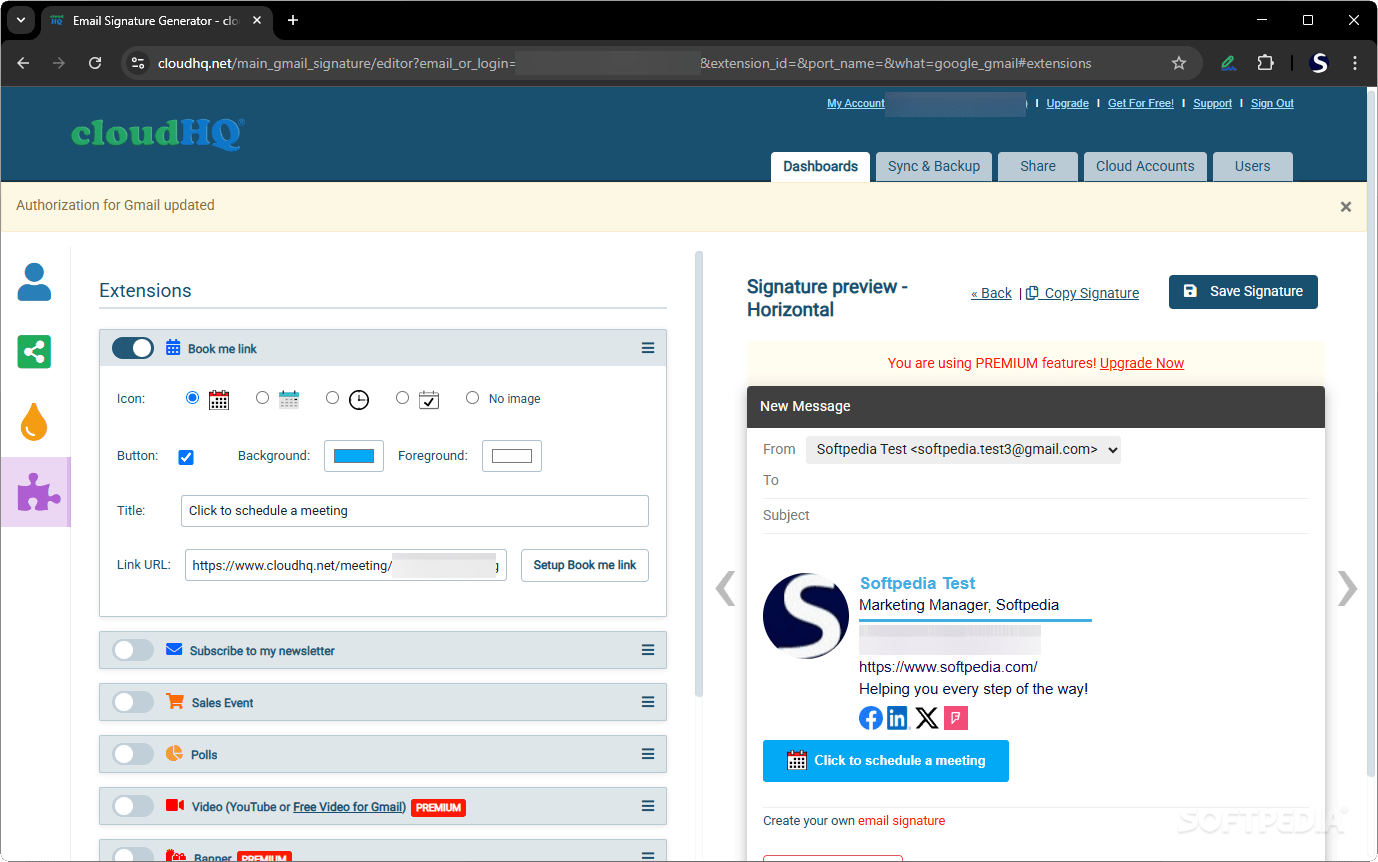1378x862 pixels.
Task: View site information in address bar
Action: (139, 63)
